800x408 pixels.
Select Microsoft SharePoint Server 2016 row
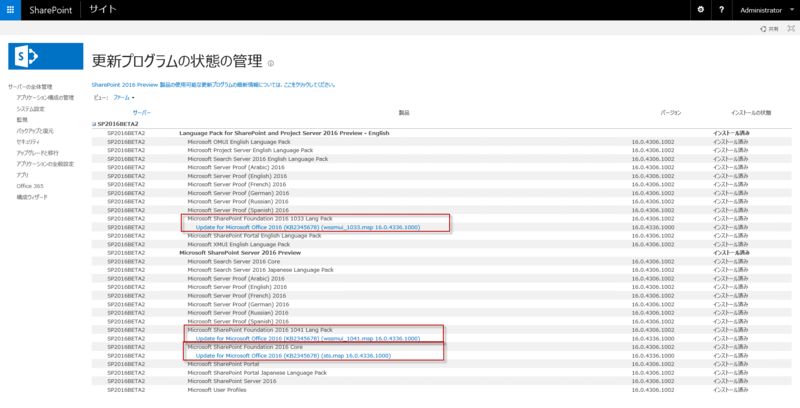[x=442, y=381]
